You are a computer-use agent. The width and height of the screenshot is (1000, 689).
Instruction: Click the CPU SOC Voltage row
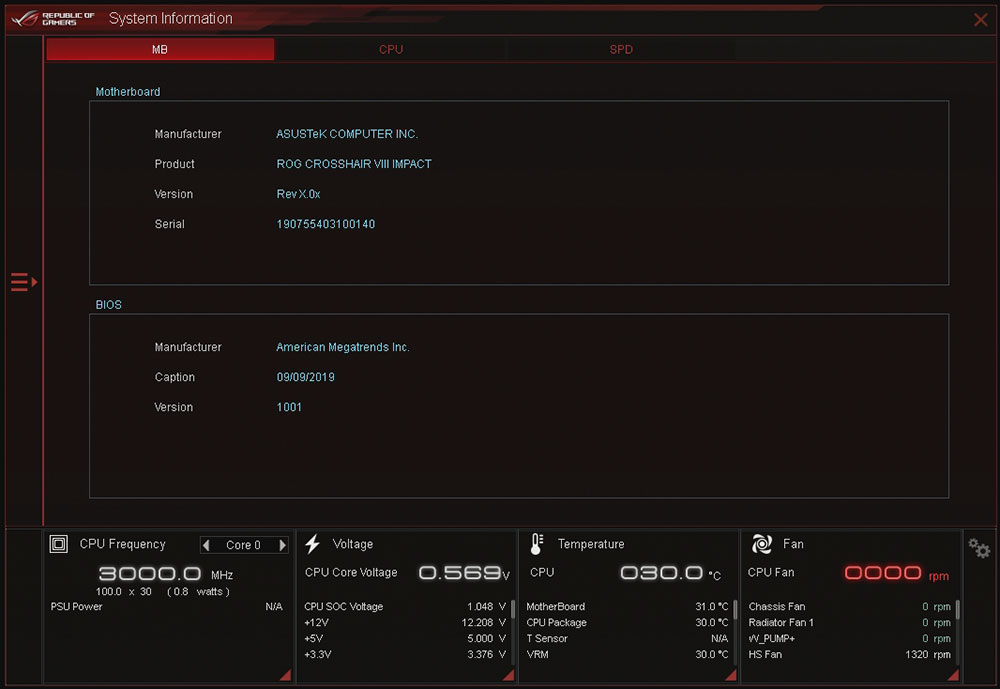[x=405, y=607]
